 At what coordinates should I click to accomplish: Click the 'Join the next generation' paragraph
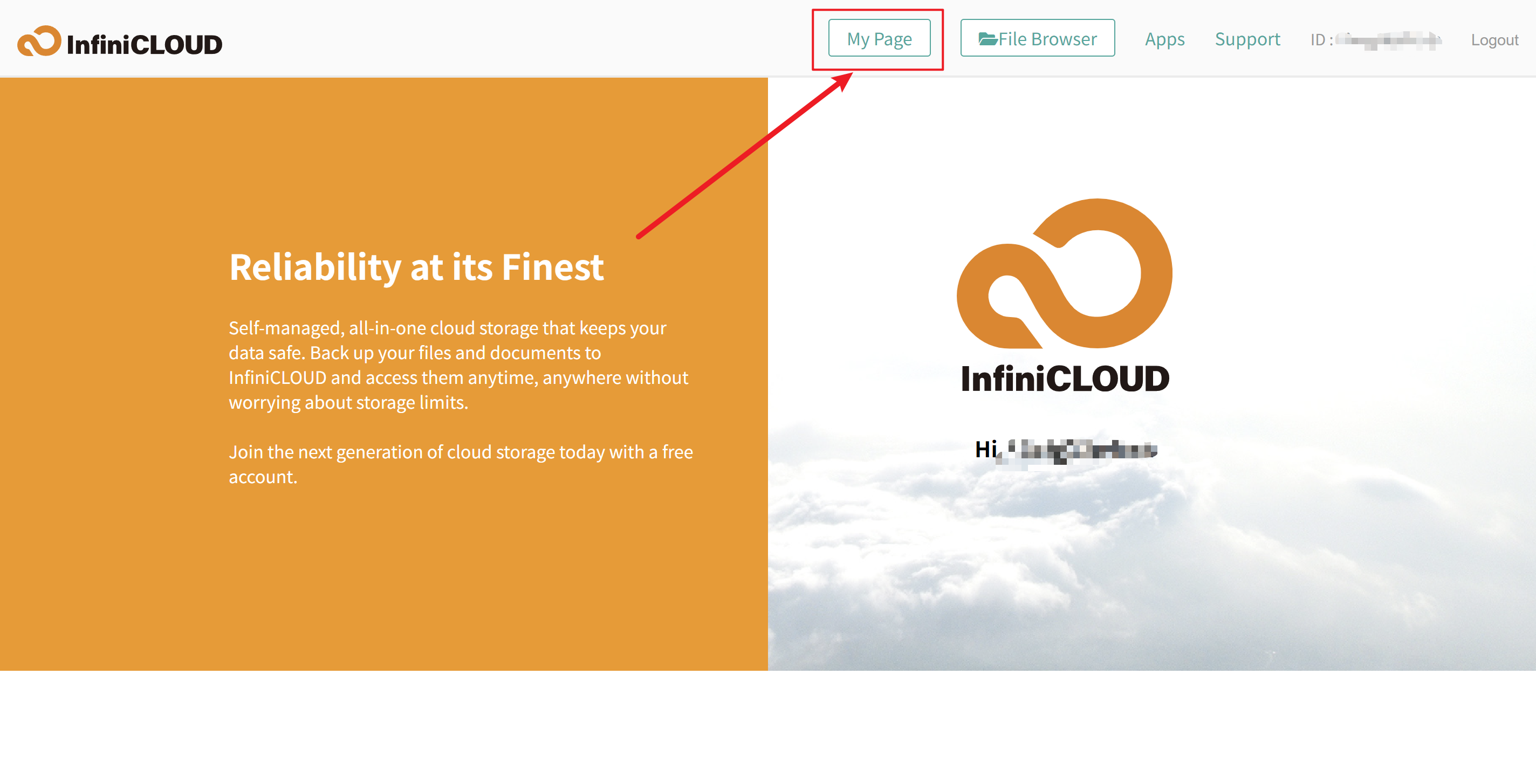(x=461, y=464)
